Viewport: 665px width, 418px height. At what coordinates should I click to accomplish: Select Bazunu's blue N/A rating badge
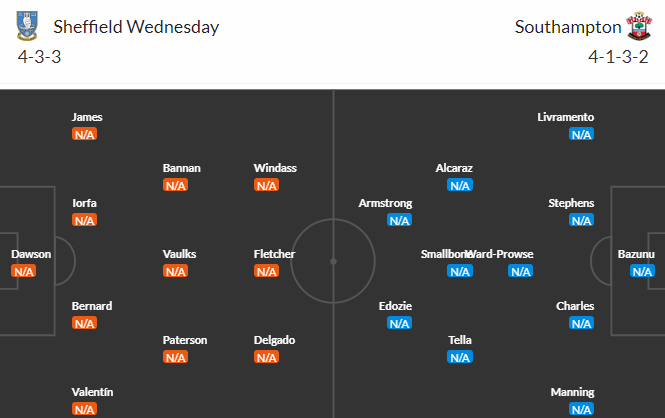[x=643, y=271]
